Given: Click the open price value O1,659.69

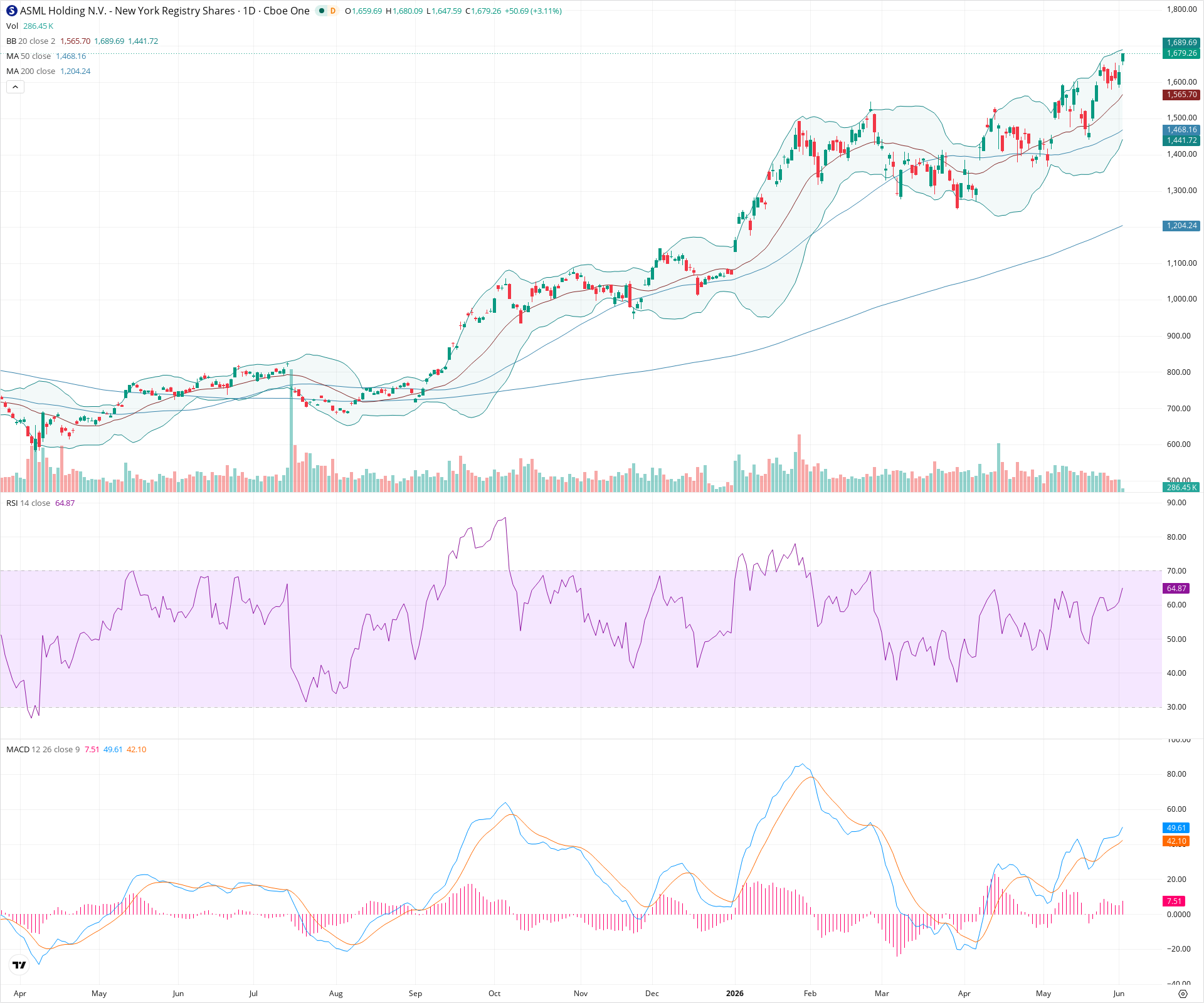Looking at the screenshot, I should [363, 11].
